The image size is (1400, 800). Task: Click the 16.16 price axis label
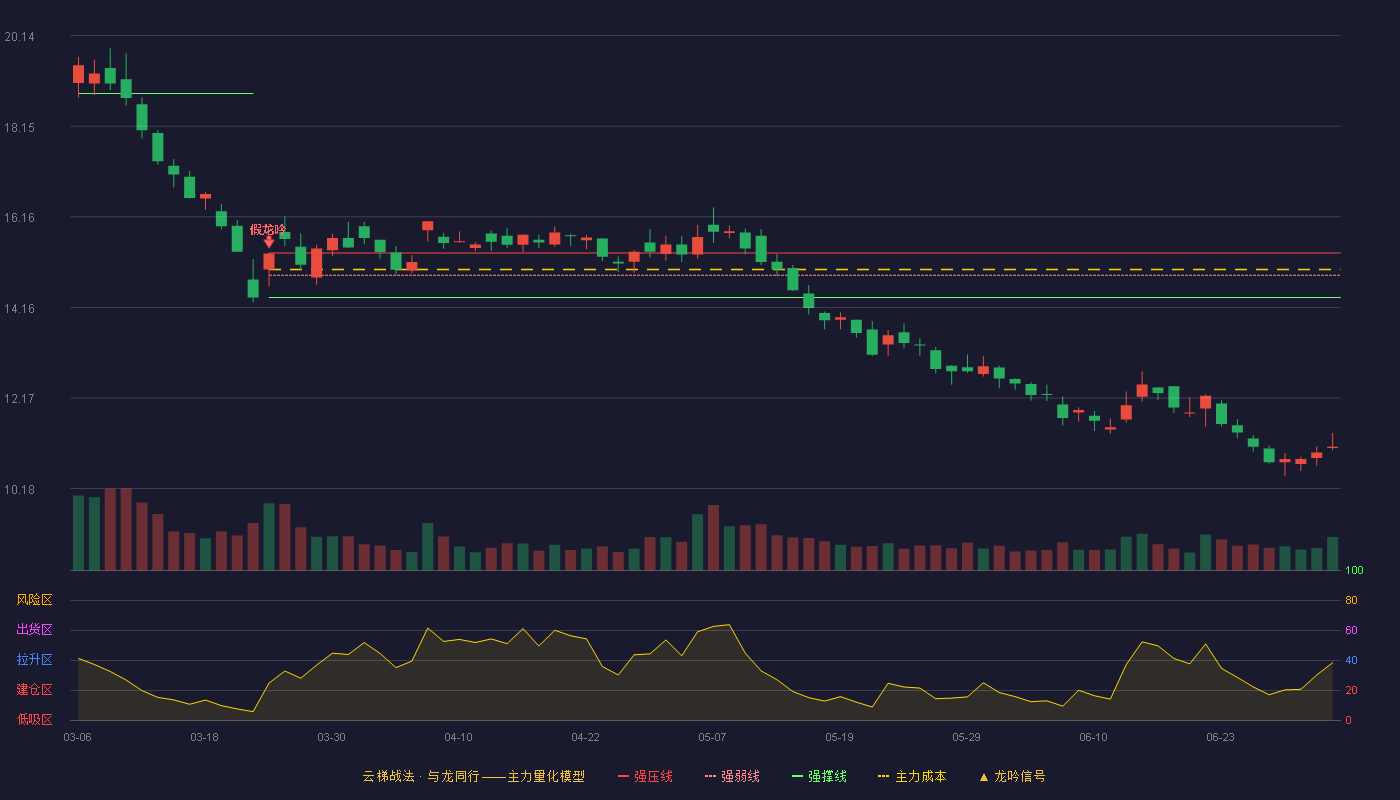(19, 217)
